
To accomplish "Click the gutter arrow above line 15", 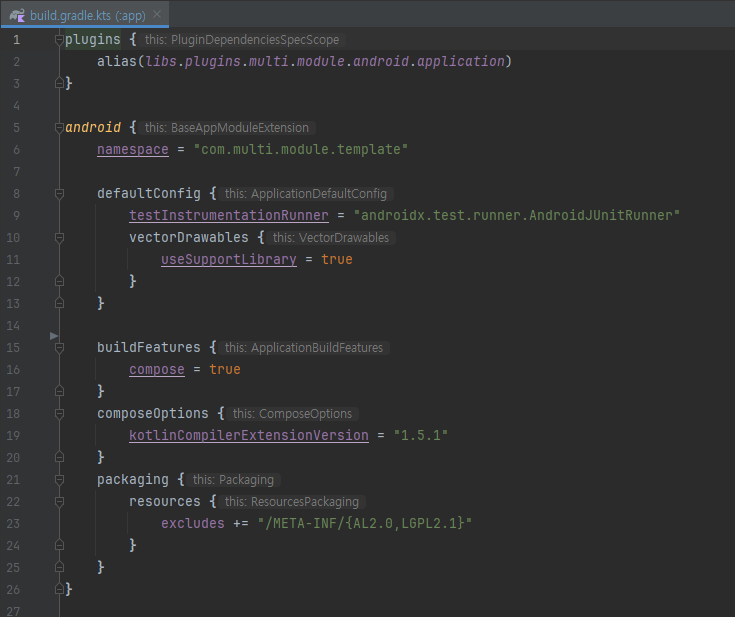I will tap(54, 336).
